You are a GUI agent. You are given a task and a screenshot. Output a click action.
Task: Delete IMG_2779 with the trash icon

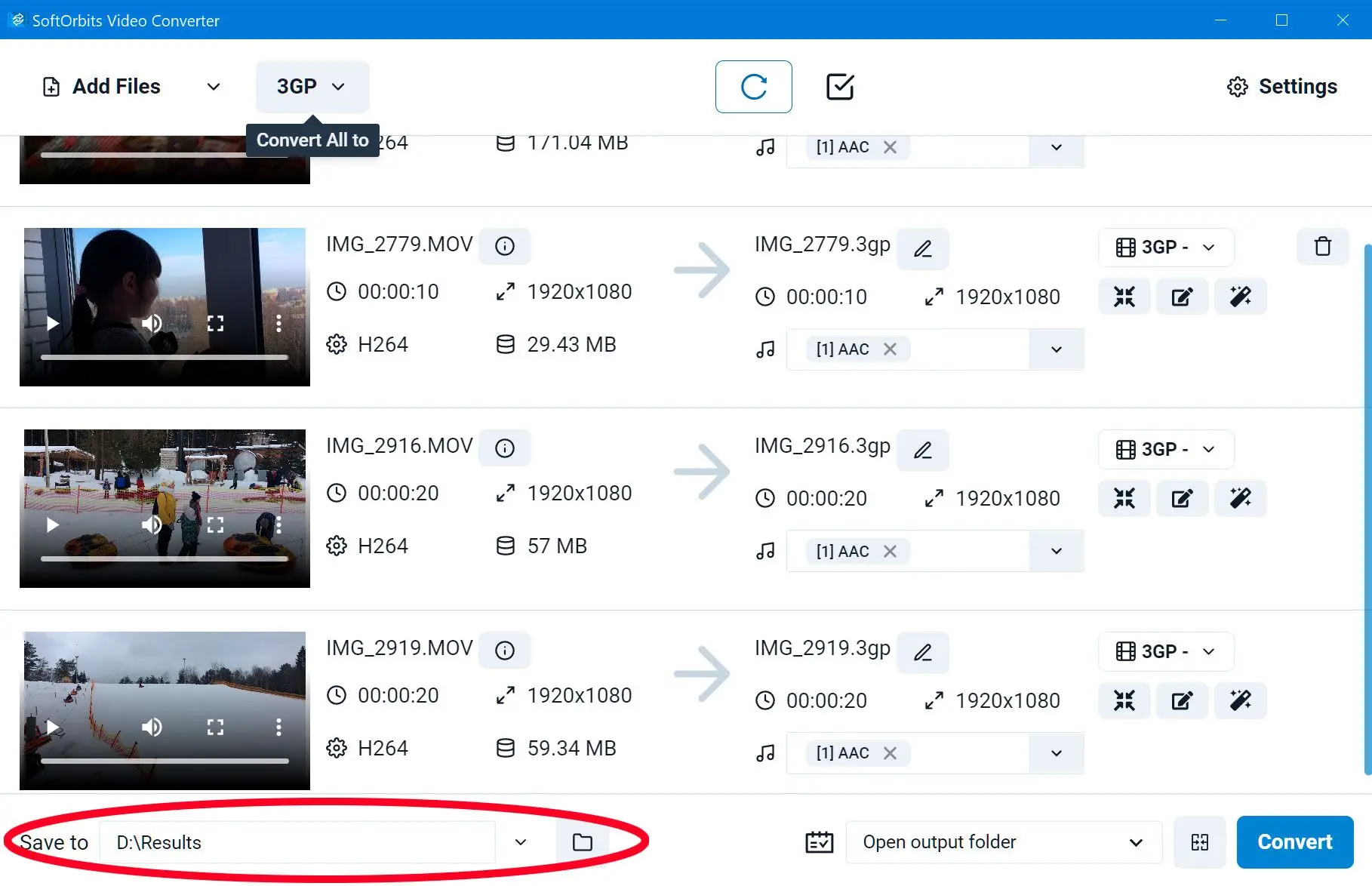pos(1322,247)
